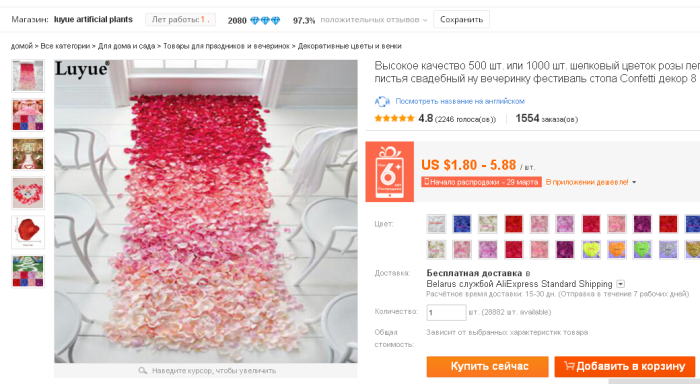
Task: Click the five-star rating icons
Action: point(395,118)
